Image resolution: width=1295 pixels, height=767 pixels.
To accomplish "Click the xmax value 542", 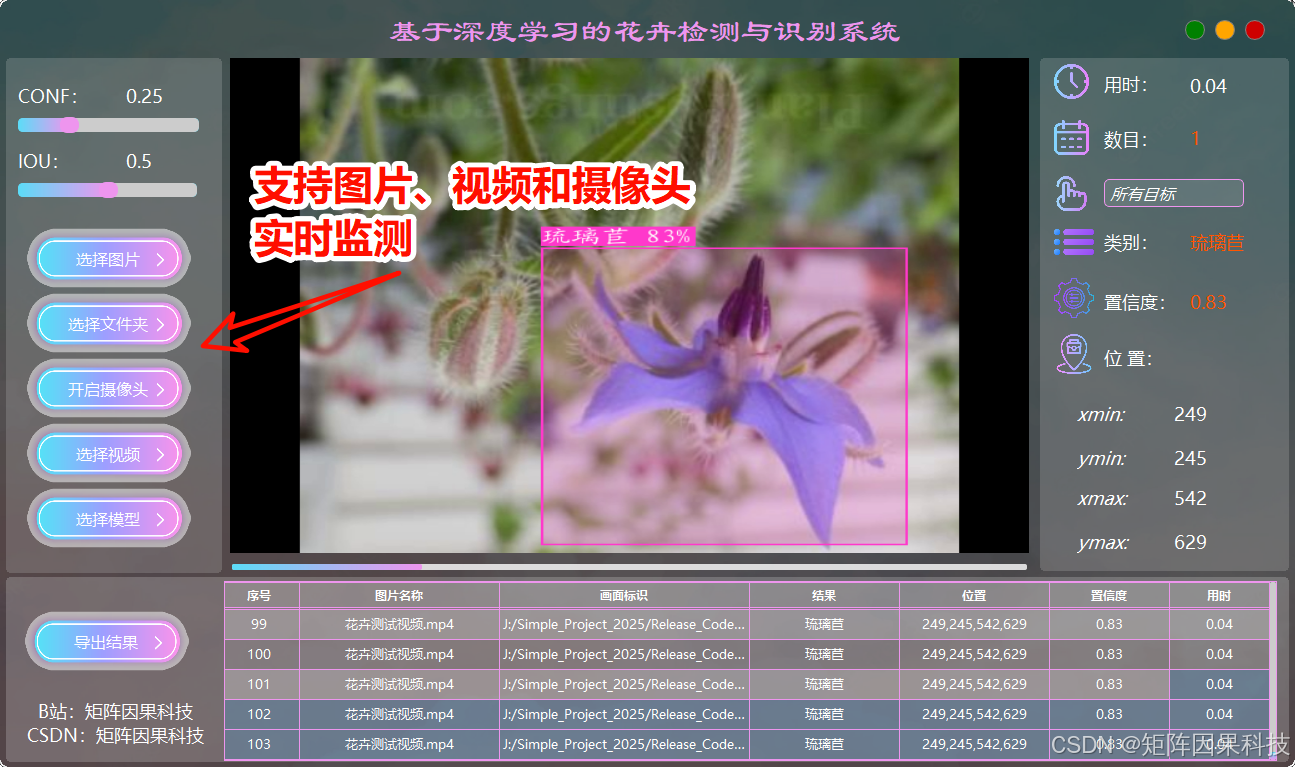I will [x=1190, y=498].
